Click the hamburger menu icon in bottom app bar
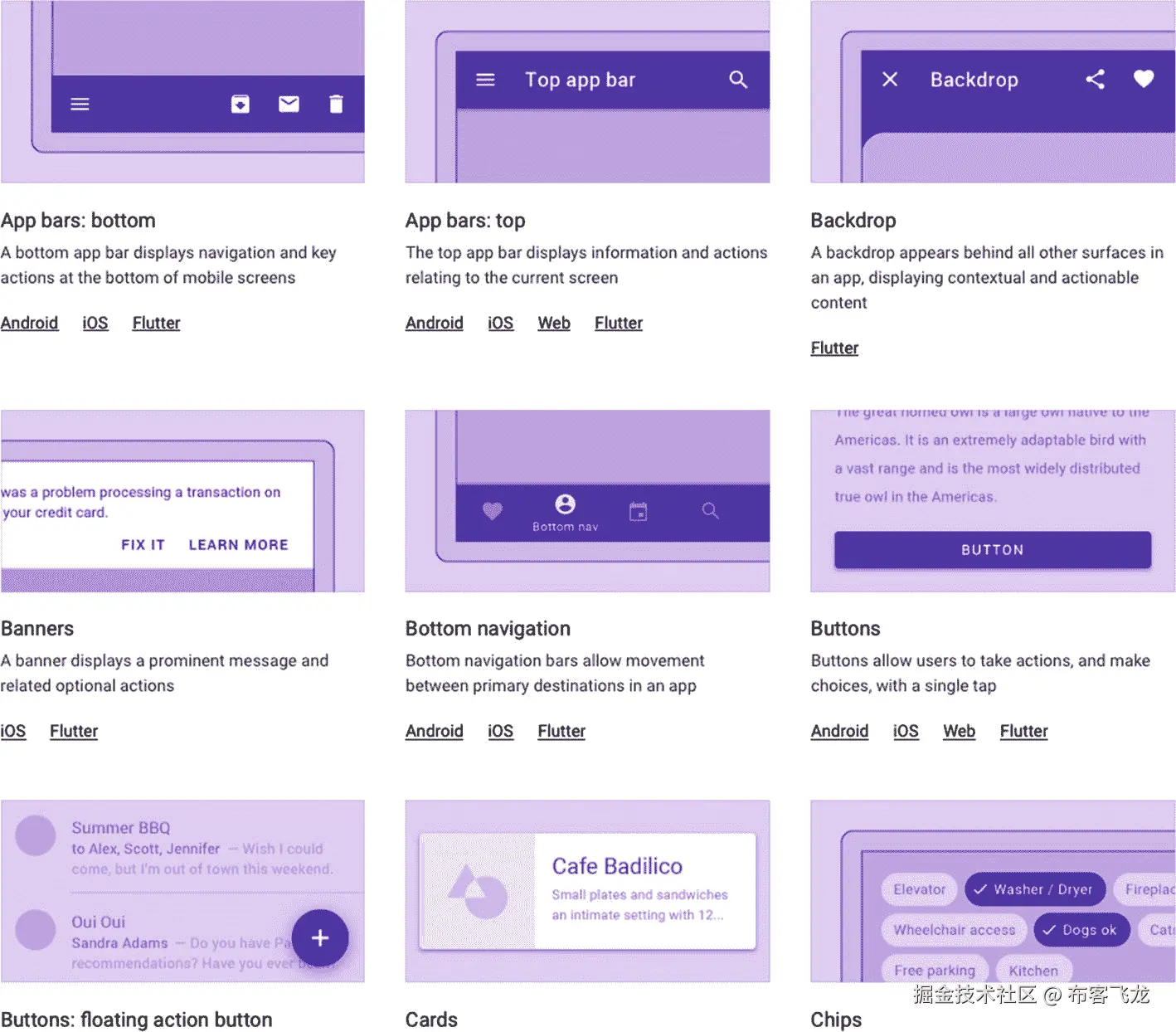 pyautogui.click(x=80, y=105)
